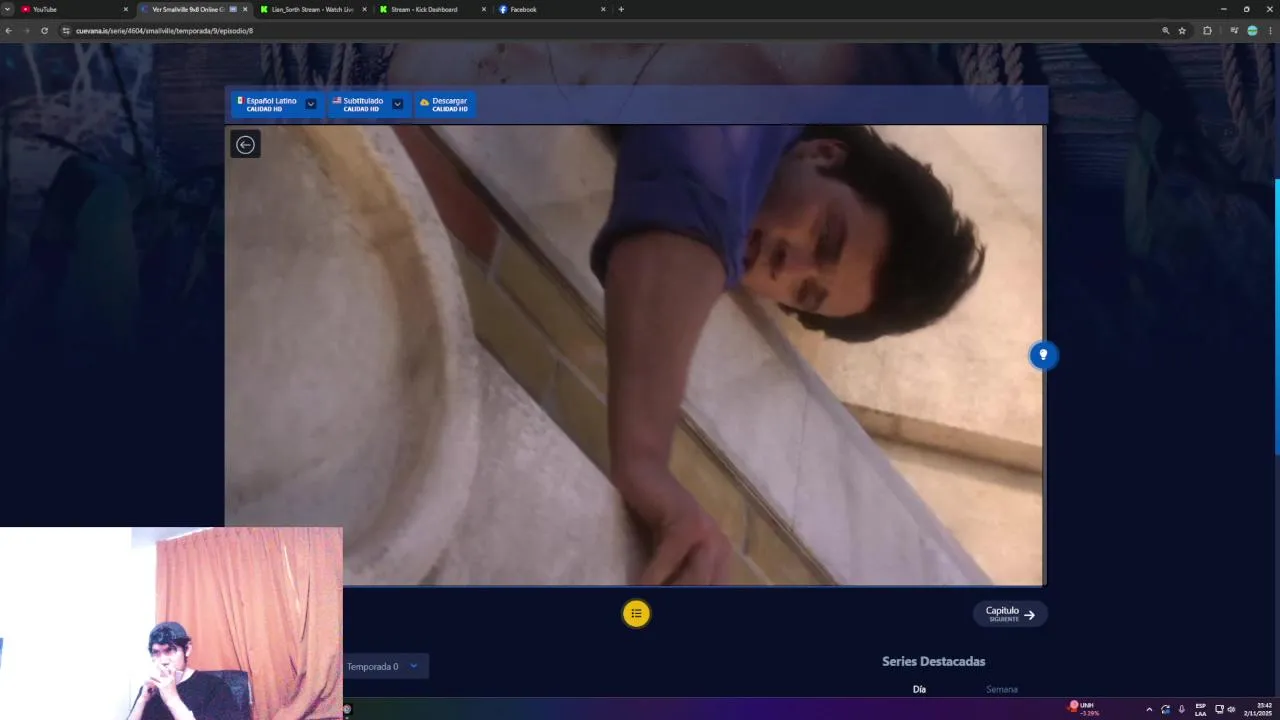The height and width of the screenshot is (720, 1280).
Task: Click the media indicator on Smallville tab
Action: tap(233, 9)
